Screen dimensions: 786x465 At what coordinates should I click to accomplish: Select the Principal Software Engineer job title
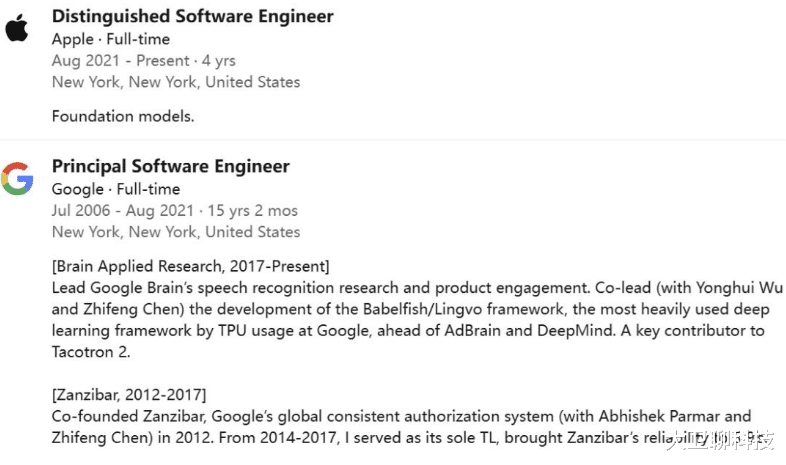(x=170, y=166)
